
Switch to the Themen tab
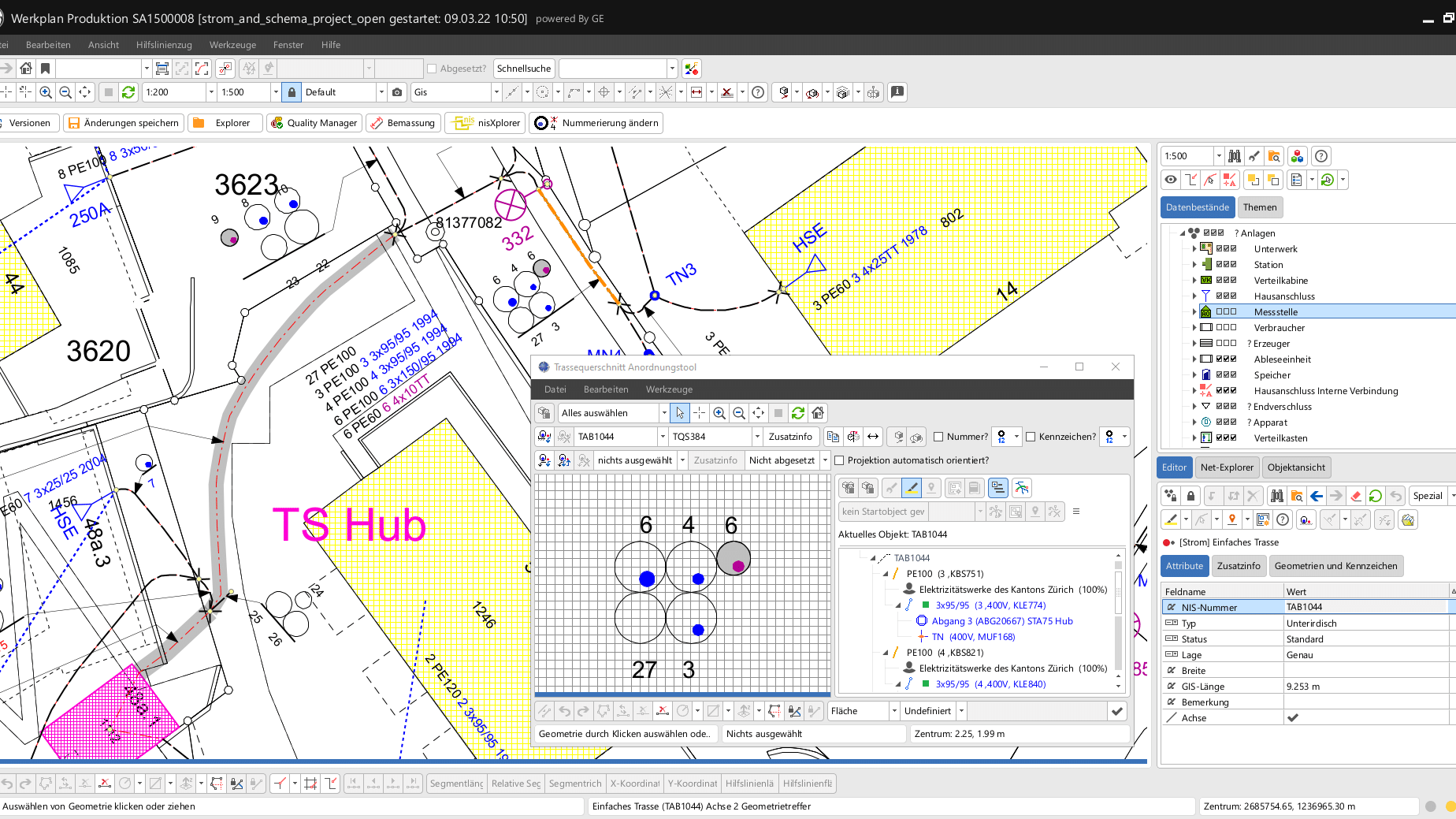click(x=1260, y=207)
